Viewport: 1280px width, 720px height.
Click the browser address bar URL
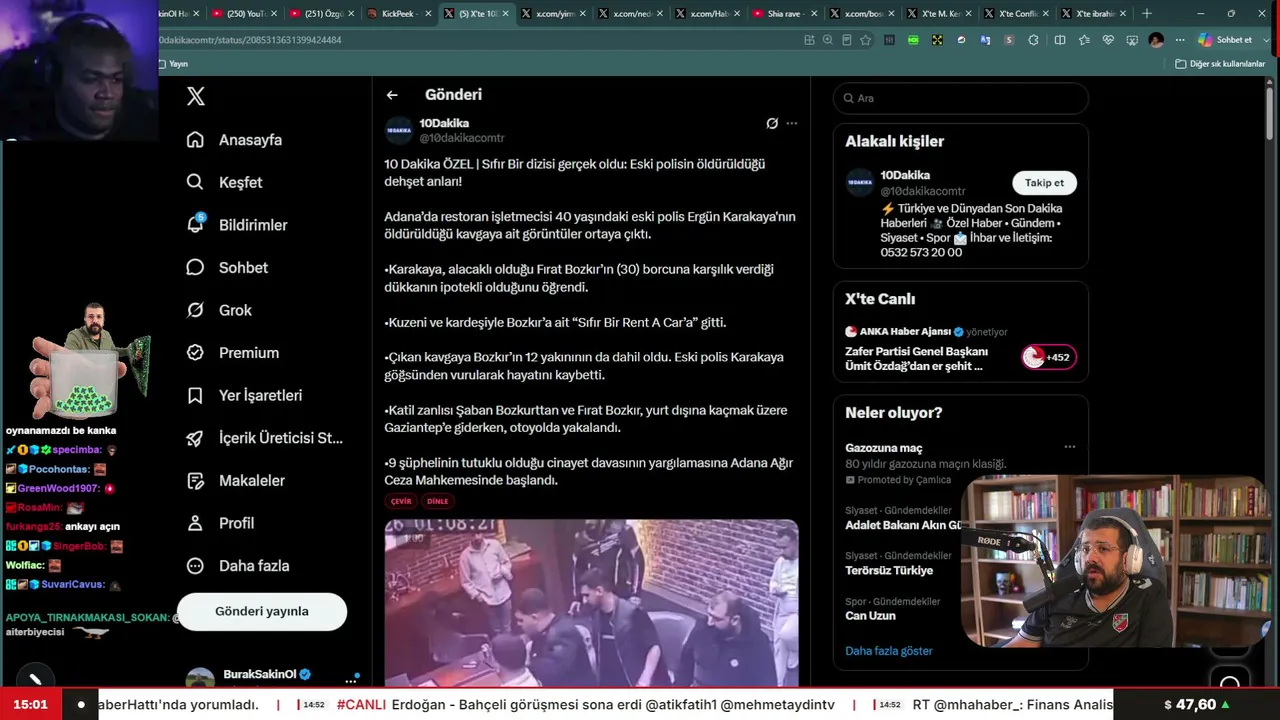[x=250, y=40]
